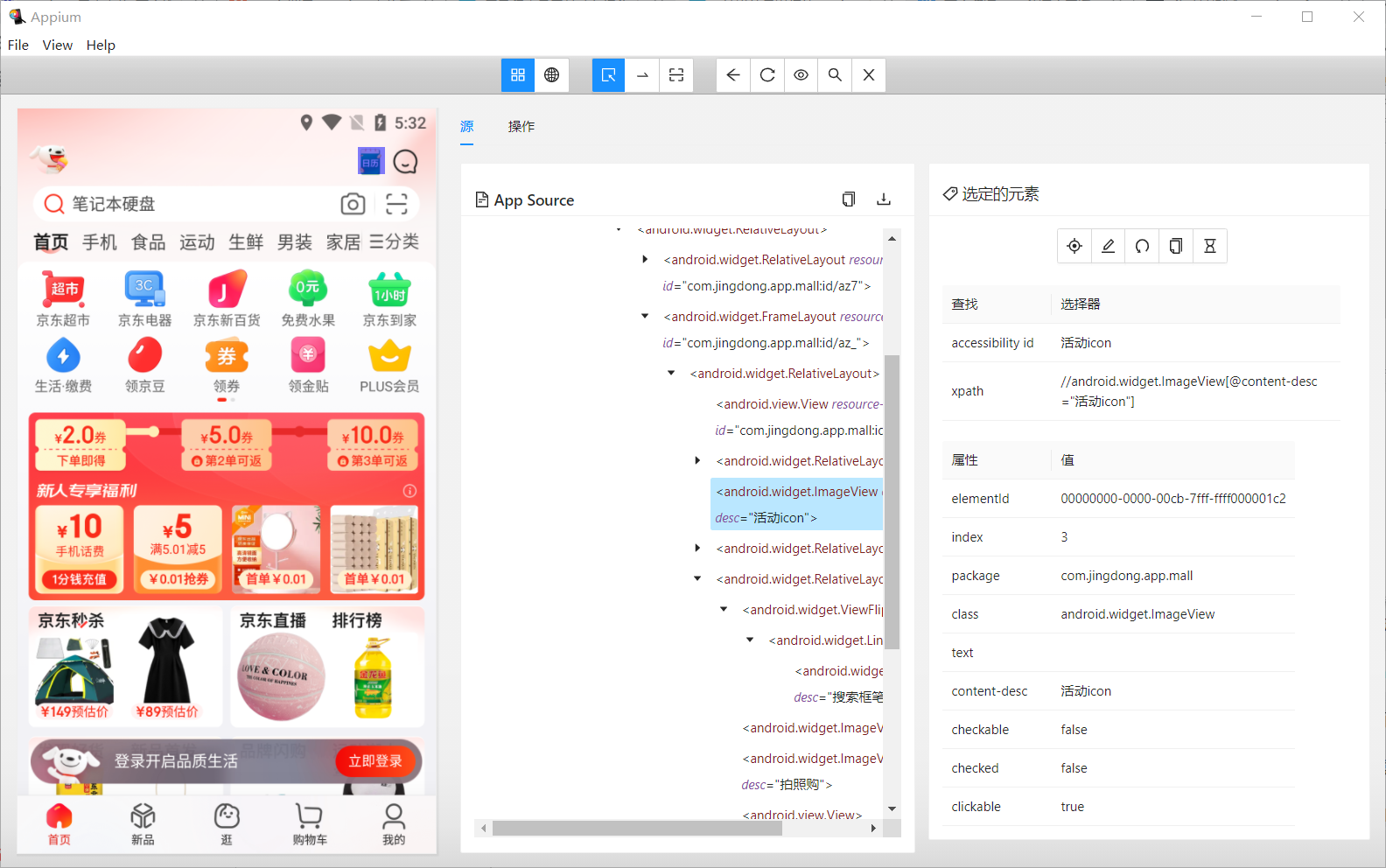Tap the camera icon in the phone search bar
Image resolution: width=1386 pixels, height=868 pixels.
click(353, 204)
